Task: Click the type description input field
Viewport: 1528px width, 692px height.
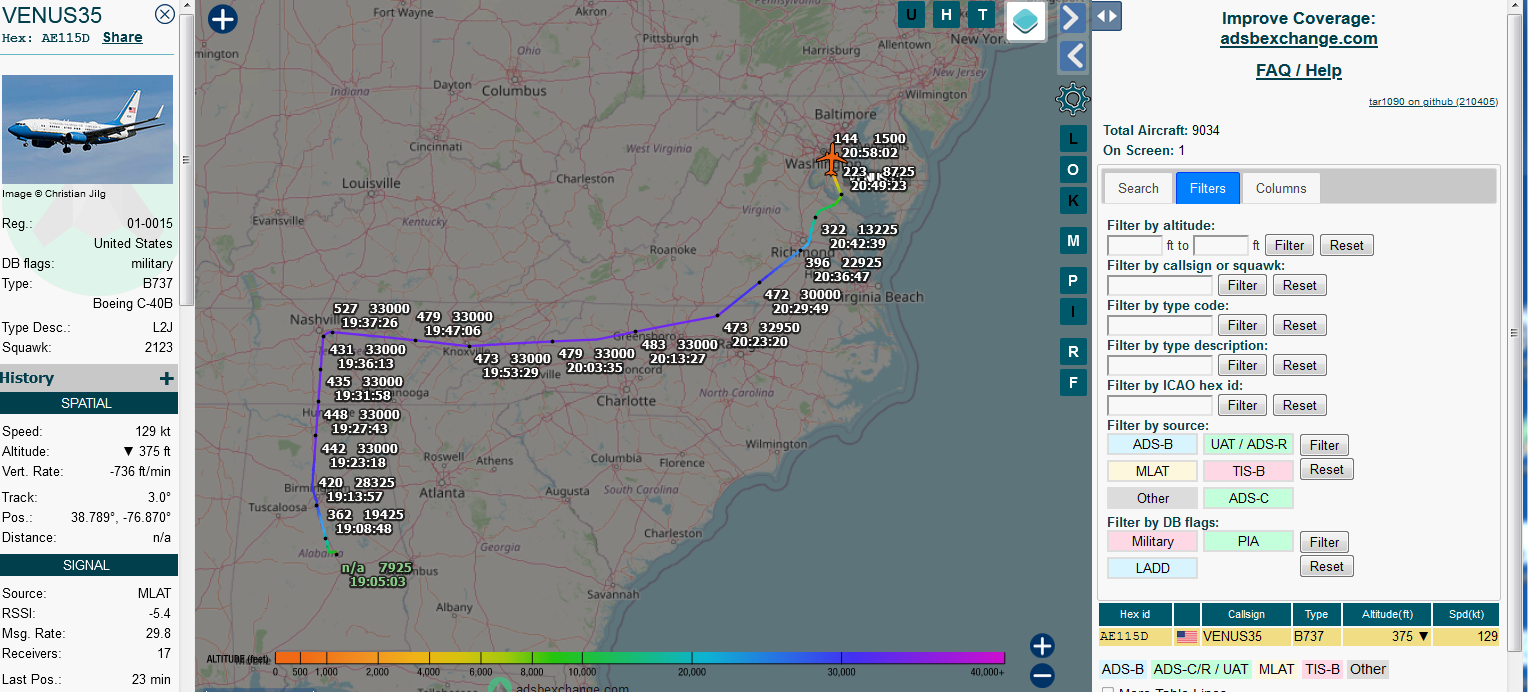Action: [x=1160, y=365]
